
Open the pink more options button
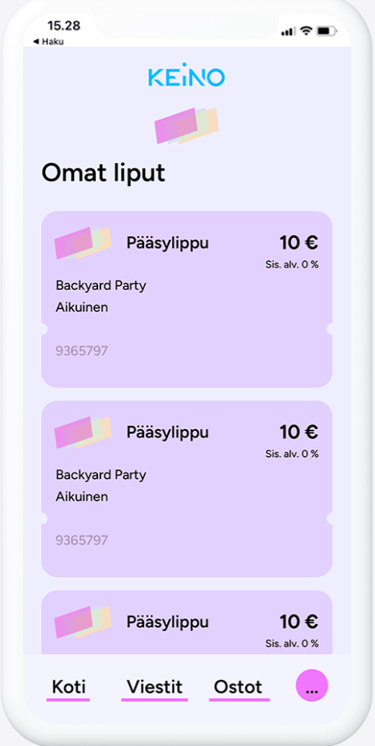pos(312,686)
